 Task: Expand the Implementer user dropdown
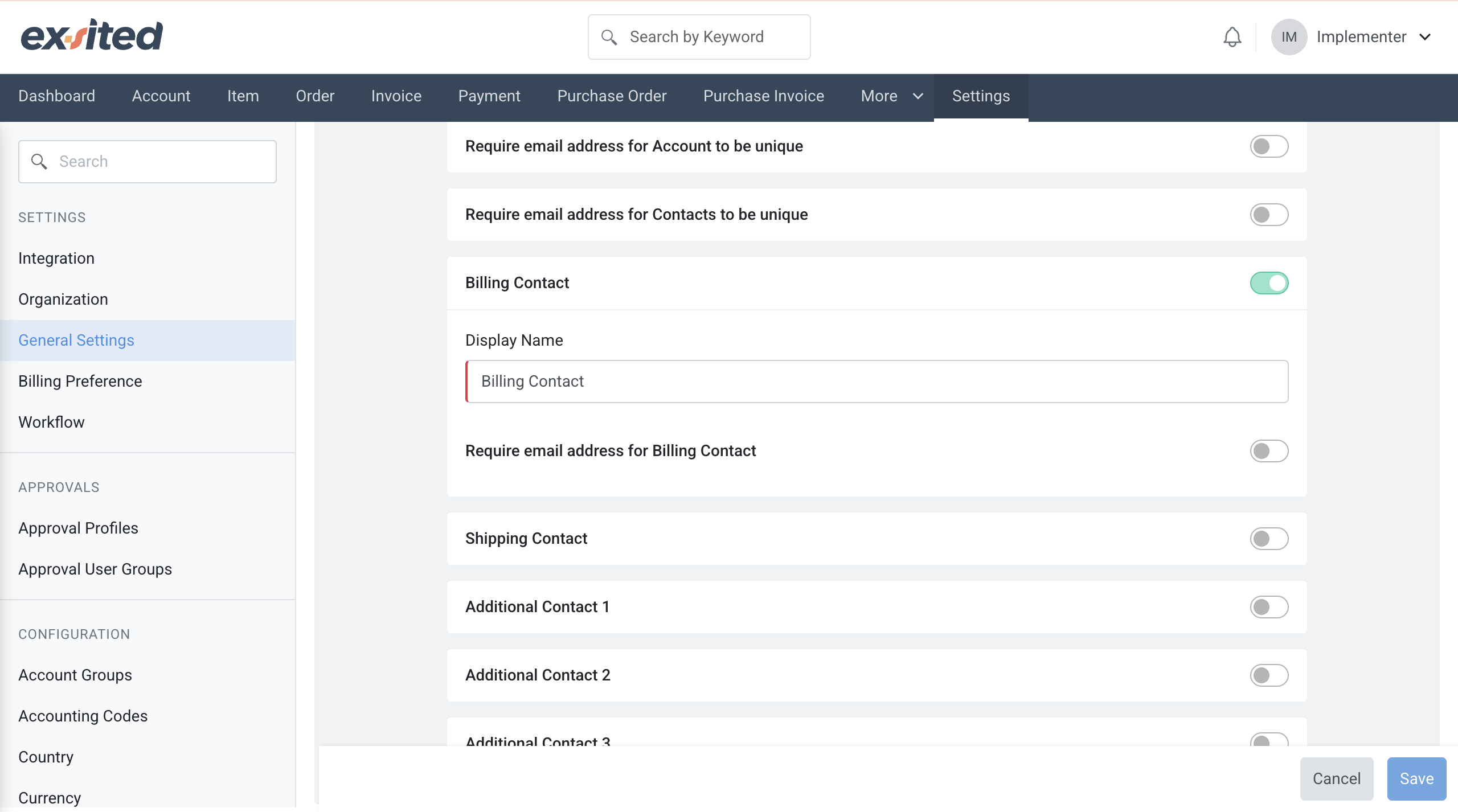coord(1425,37)
